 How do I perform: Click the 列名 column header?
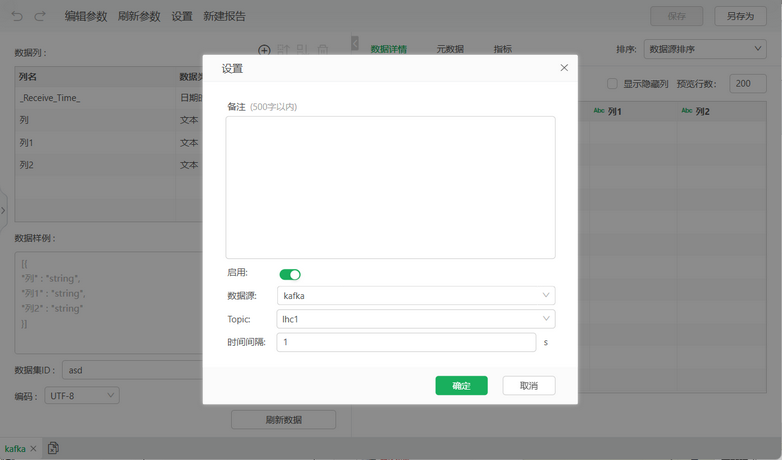pos(95,77)
